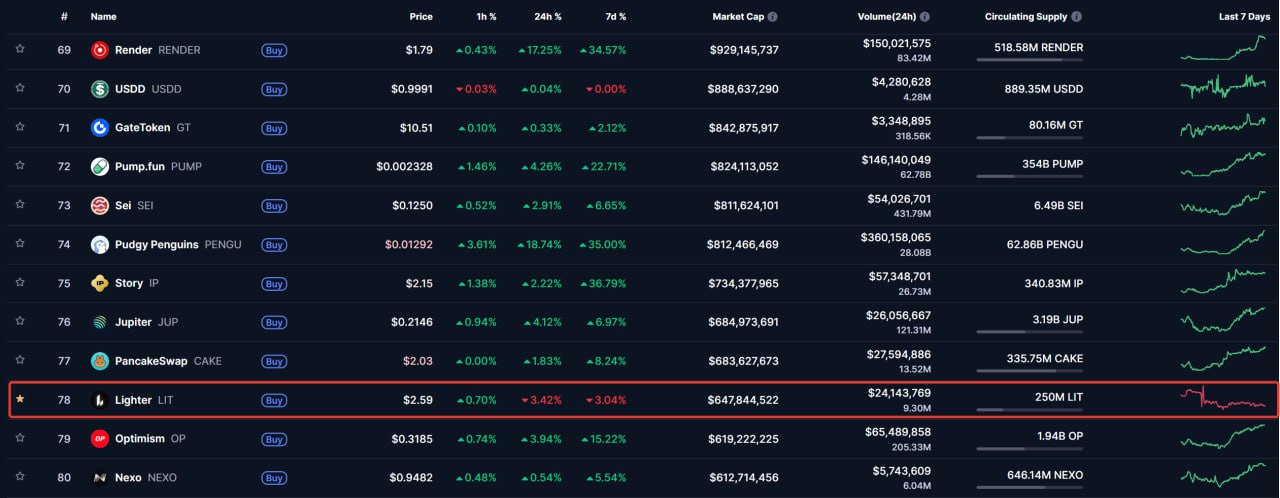Click the Render coin logo icon
This screenshot has width=1280, height=498.
click(x=100, y=50)
